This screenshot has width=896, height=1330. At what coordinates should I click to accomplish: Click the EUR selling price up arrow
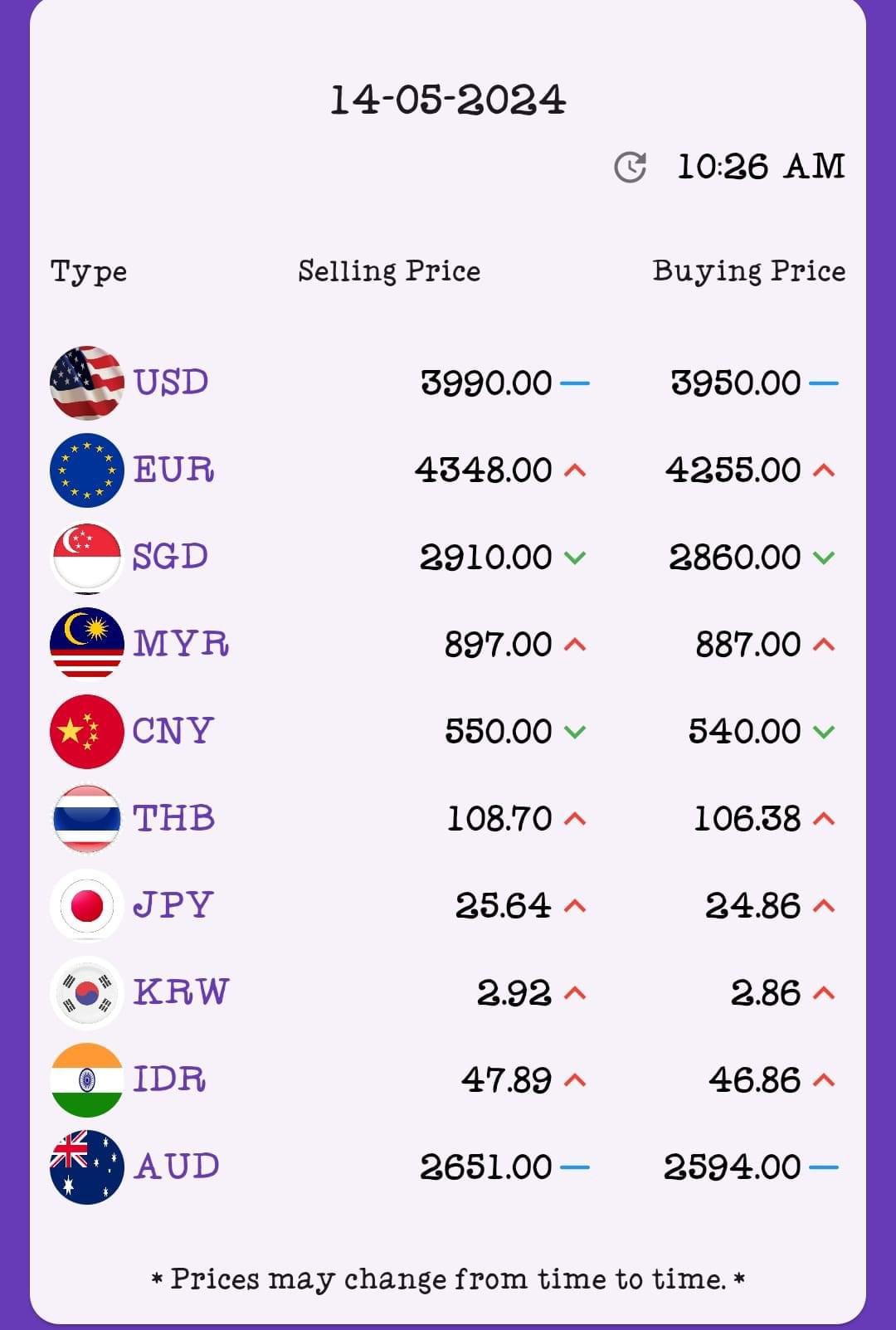(x=575, y=470)
